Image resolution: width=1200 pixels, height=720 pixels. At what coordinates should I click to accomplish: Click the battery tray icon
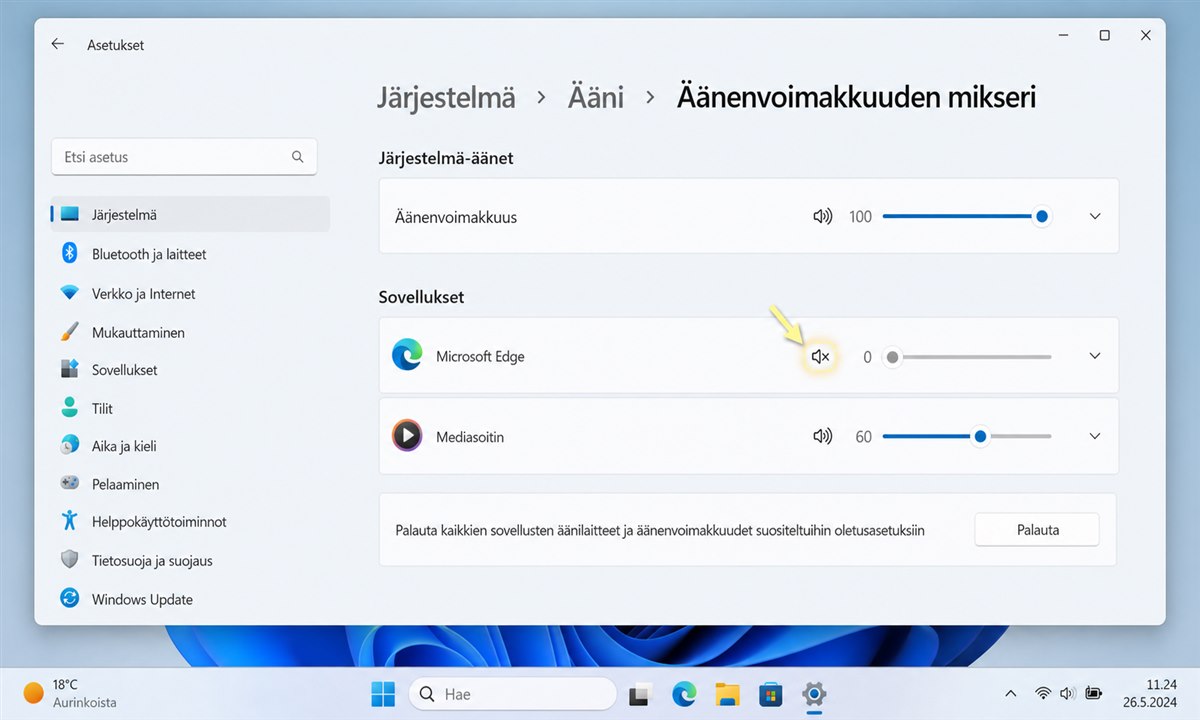(x=1093, y=693)
